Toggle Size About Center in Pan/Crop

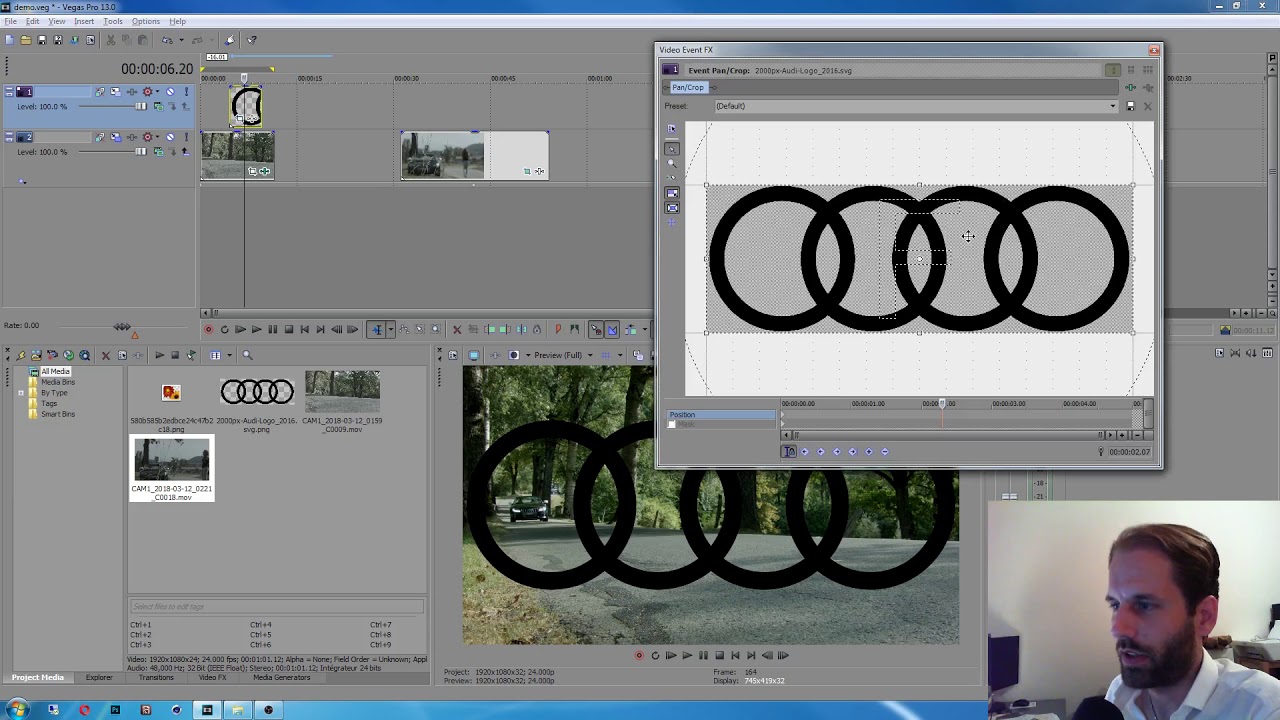point(672,208)
